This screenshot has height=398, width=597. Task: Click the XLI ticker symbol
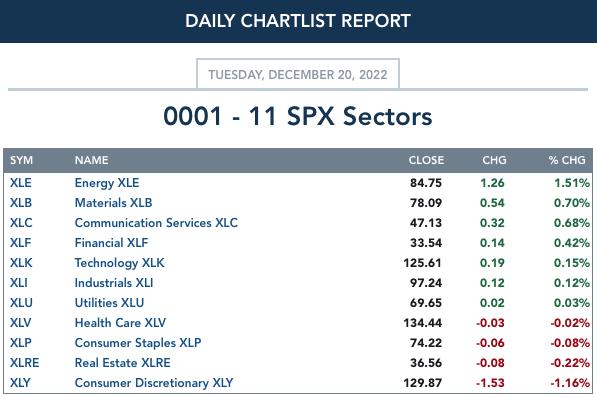19,283
